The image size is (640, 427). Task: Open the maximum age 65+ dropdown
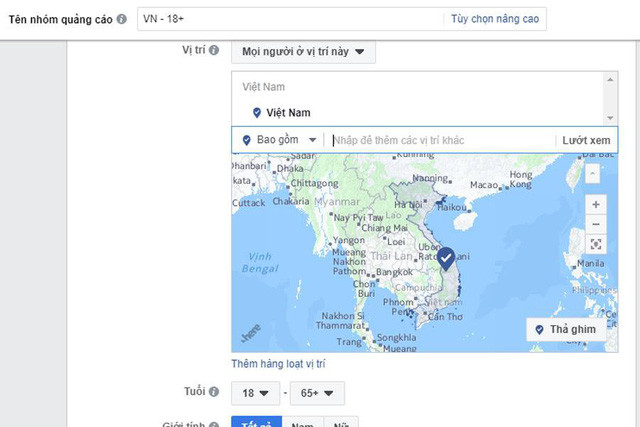coord(317,392)
